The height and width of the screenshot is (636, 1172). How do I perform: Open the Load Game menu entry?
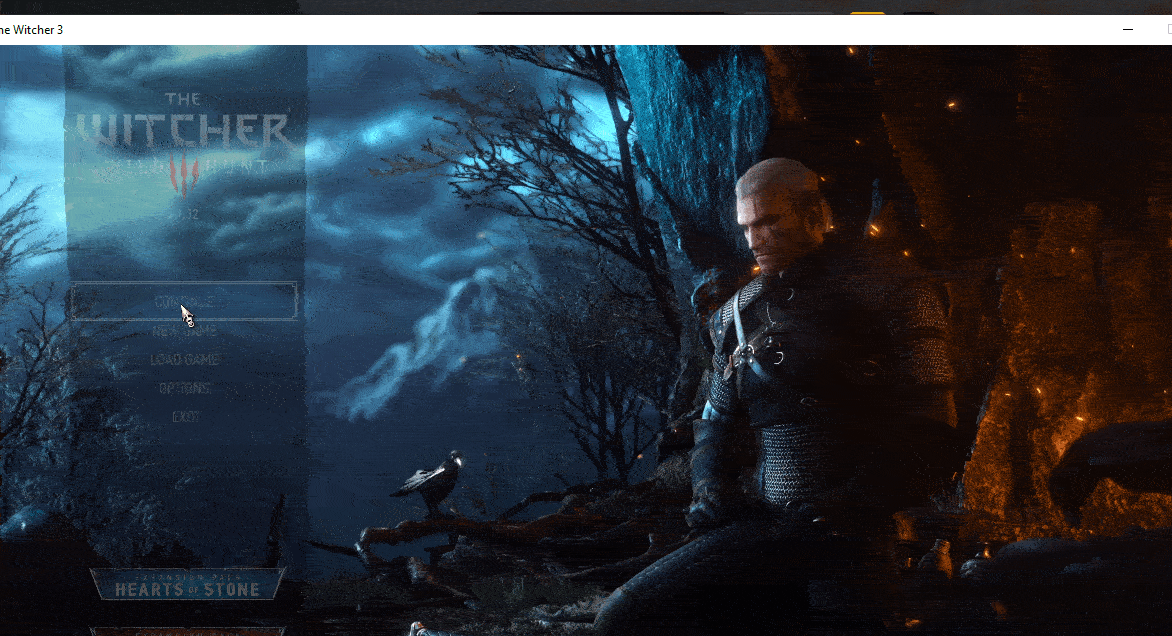click(185, 359)
